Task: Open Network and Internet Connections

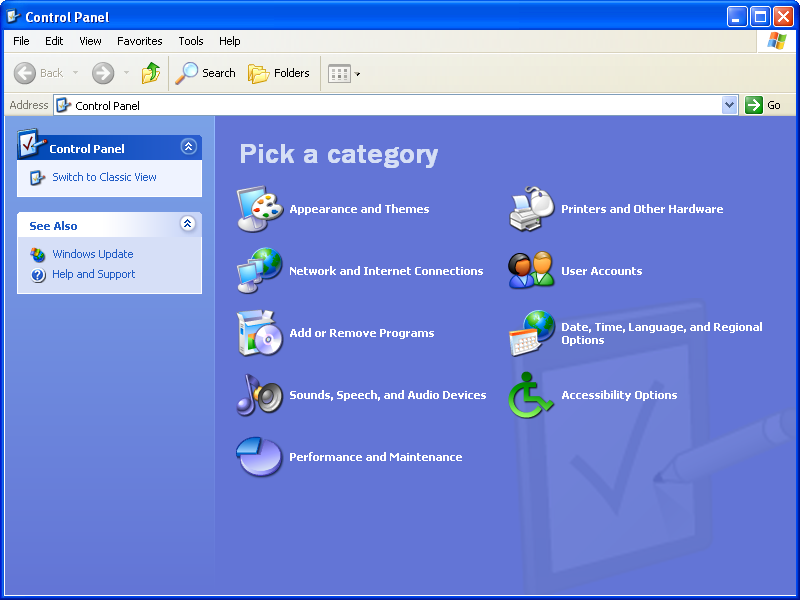Action: pos(387,271)
